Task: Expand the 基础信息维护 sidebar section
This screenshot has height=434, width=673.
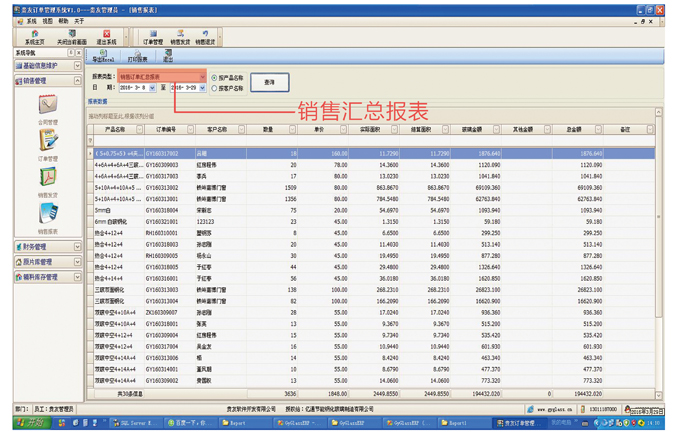Action: point(47,66)
